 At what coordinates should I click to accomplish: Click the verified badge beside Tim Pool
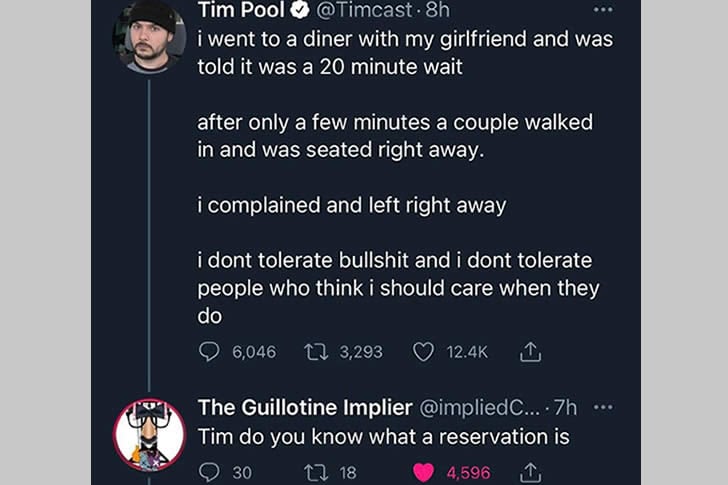click(x=298, y=11)
